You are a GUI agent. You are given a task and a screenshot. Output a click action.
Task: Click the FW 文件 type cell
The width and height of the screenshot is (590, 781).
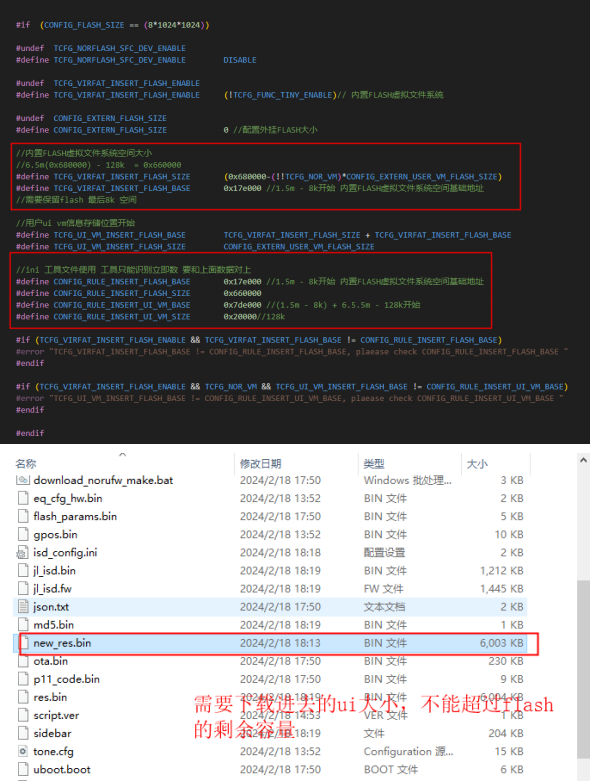click(383, 589)
